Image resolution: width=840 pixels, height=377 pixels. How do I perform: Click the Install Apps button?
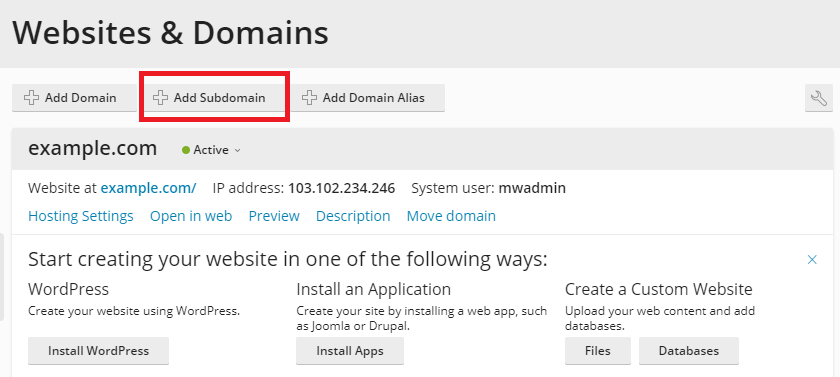click(350, 351)
